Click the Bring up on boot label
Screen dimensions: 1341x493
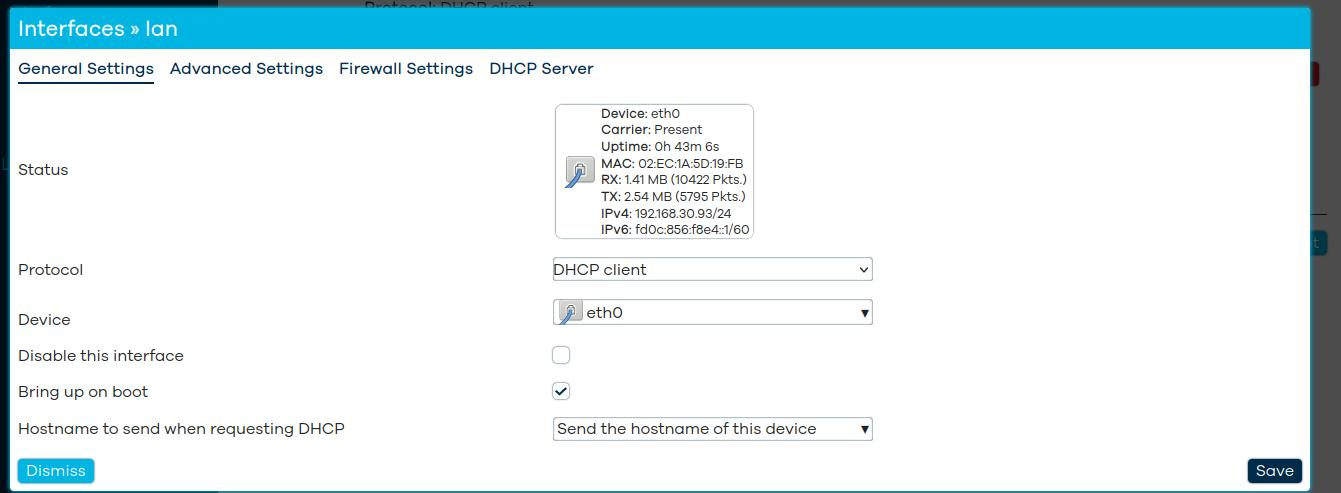[83, 392]
